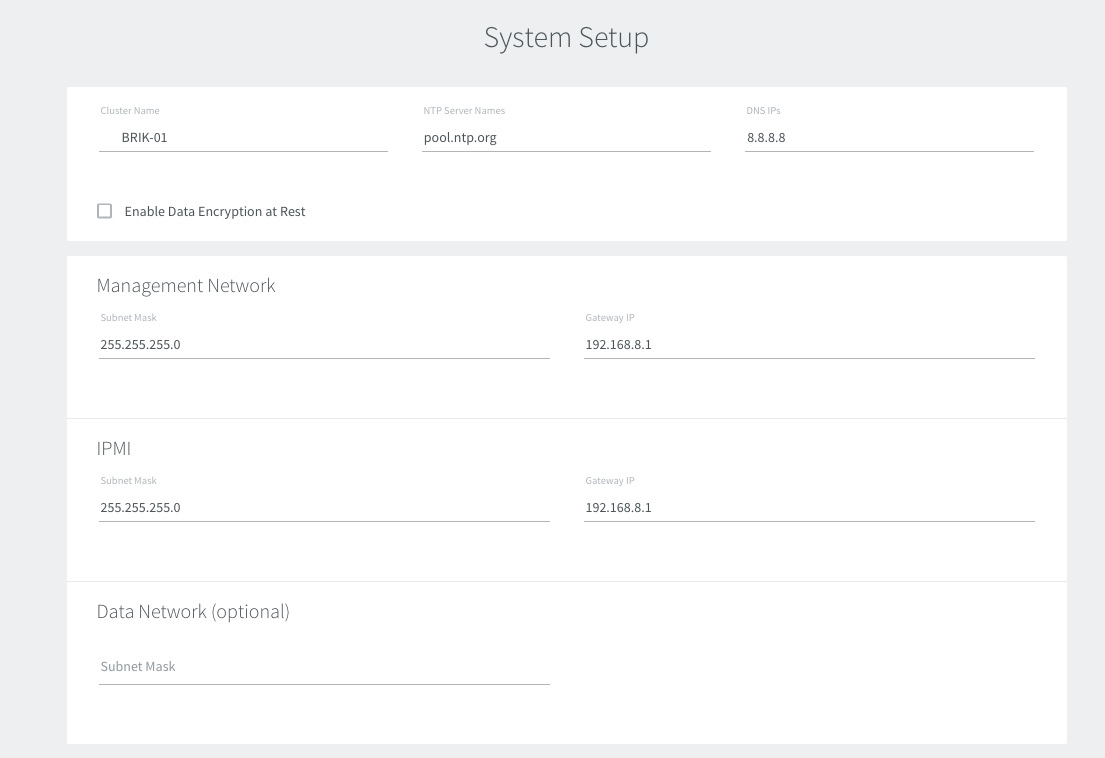Click the IPMI section heading
The width and height of the screenshot is (1105, 758).
pyautogui.click(x=113, y=448)
